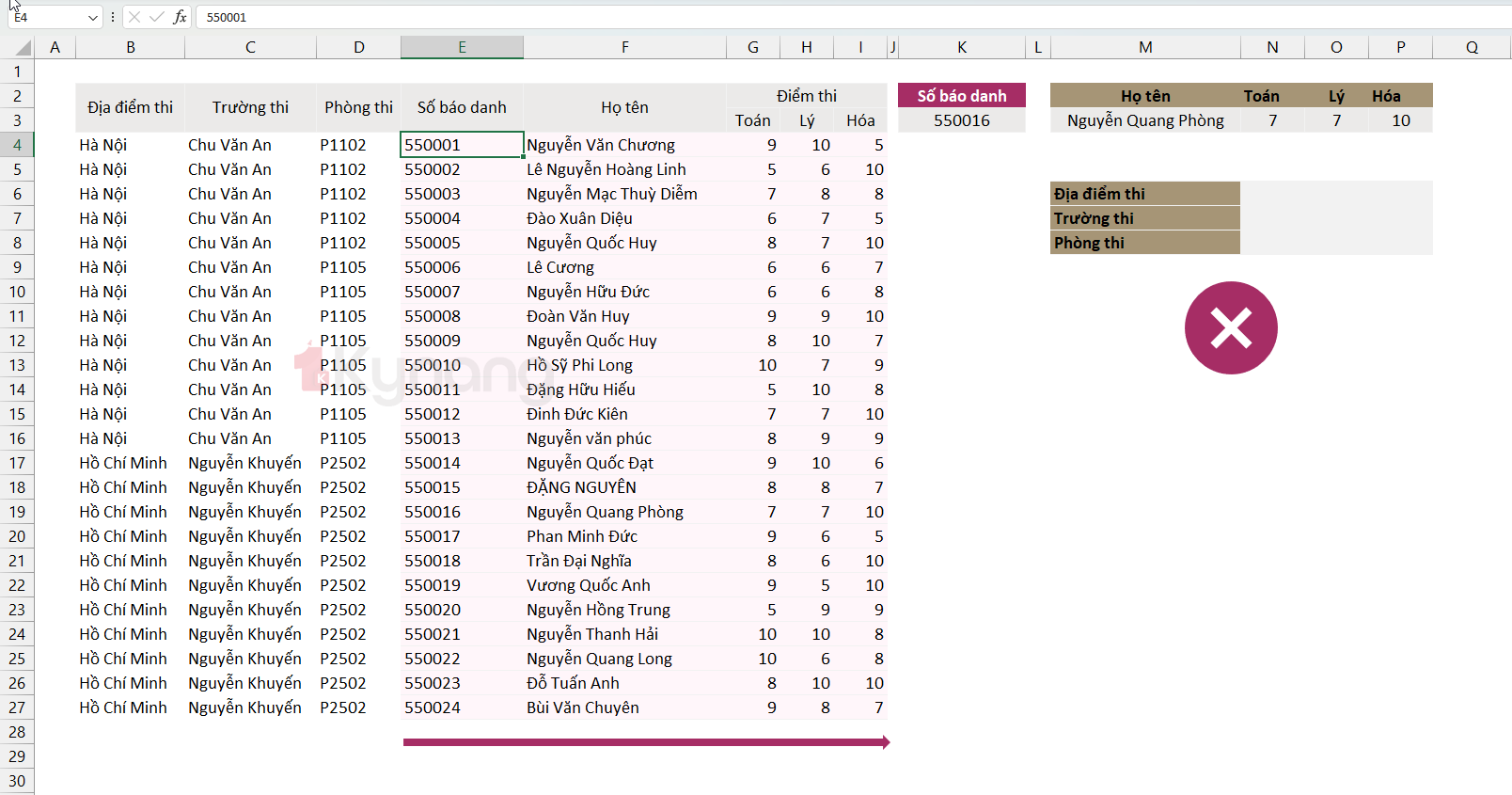
Task: Click the Hóa header in column I
Action: (860, 120)
